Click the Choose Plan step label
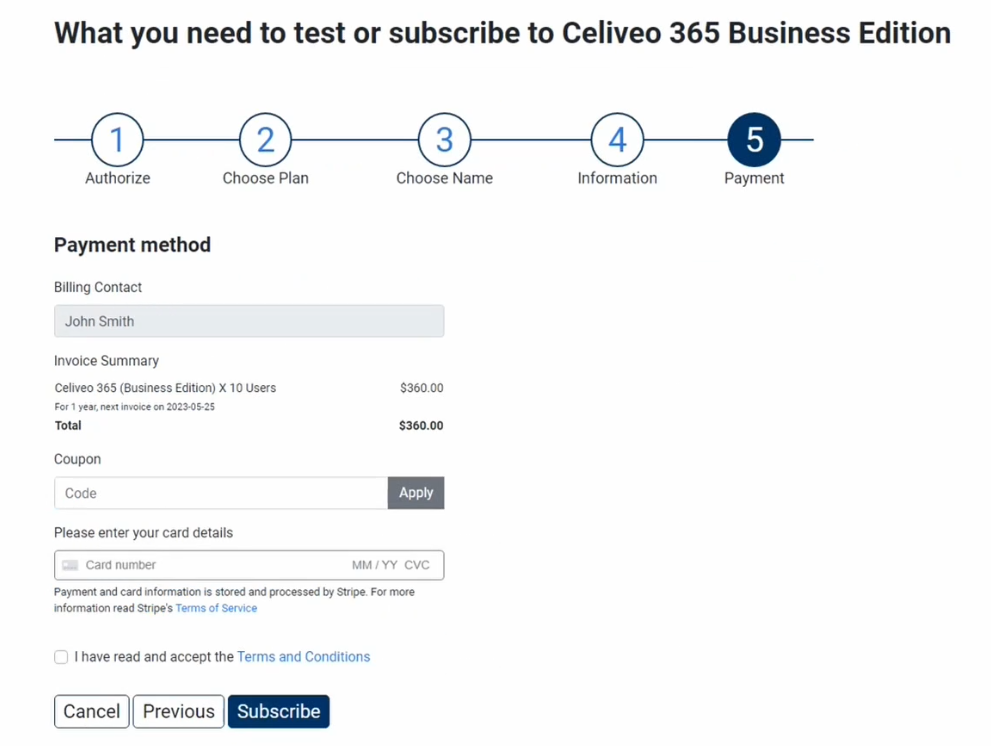Image resolution: width=991 pixels, height=746 pixels. 265,178
